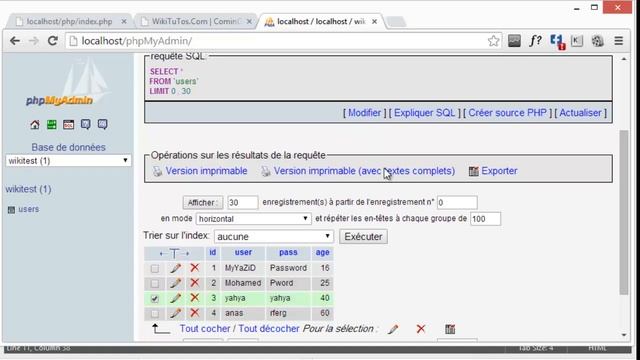Click Créer source PHP link
640x360 pixels.
[x=507, y=113]
